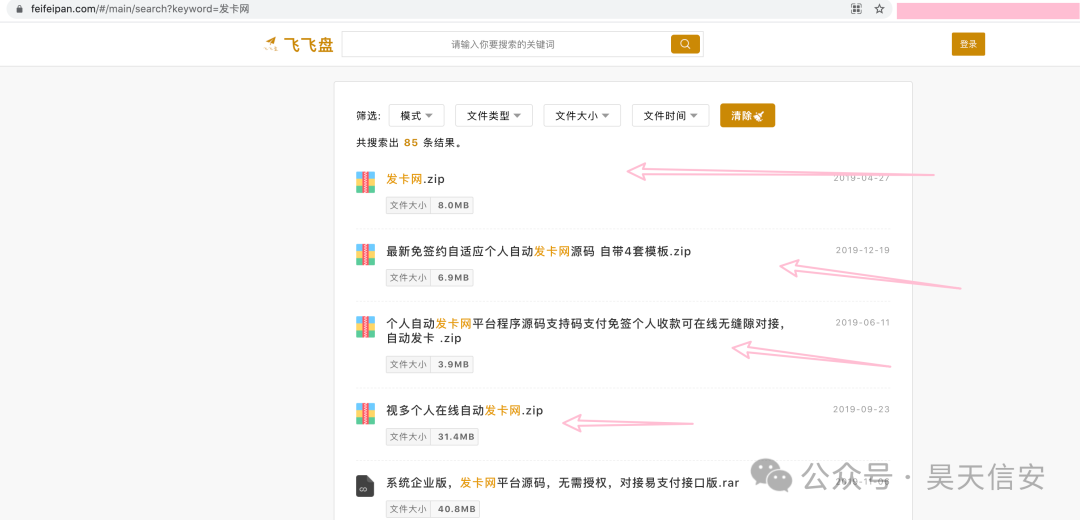The image size is (1080, 520).
Task: Click zip icon beside 个人自动发卡网平台程序 result
Action: pyautogui.click(x=365, y=326)
